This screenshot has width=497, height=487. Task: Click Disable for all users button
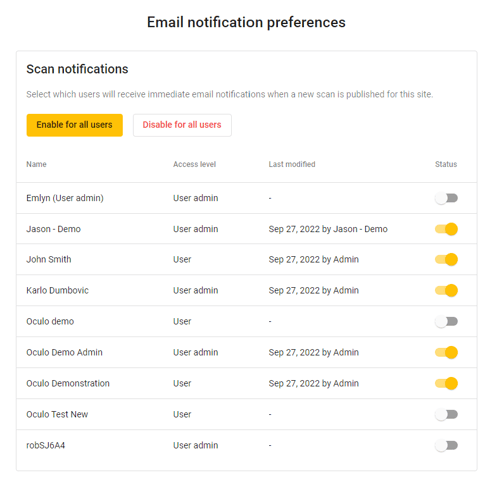[182, 125]
